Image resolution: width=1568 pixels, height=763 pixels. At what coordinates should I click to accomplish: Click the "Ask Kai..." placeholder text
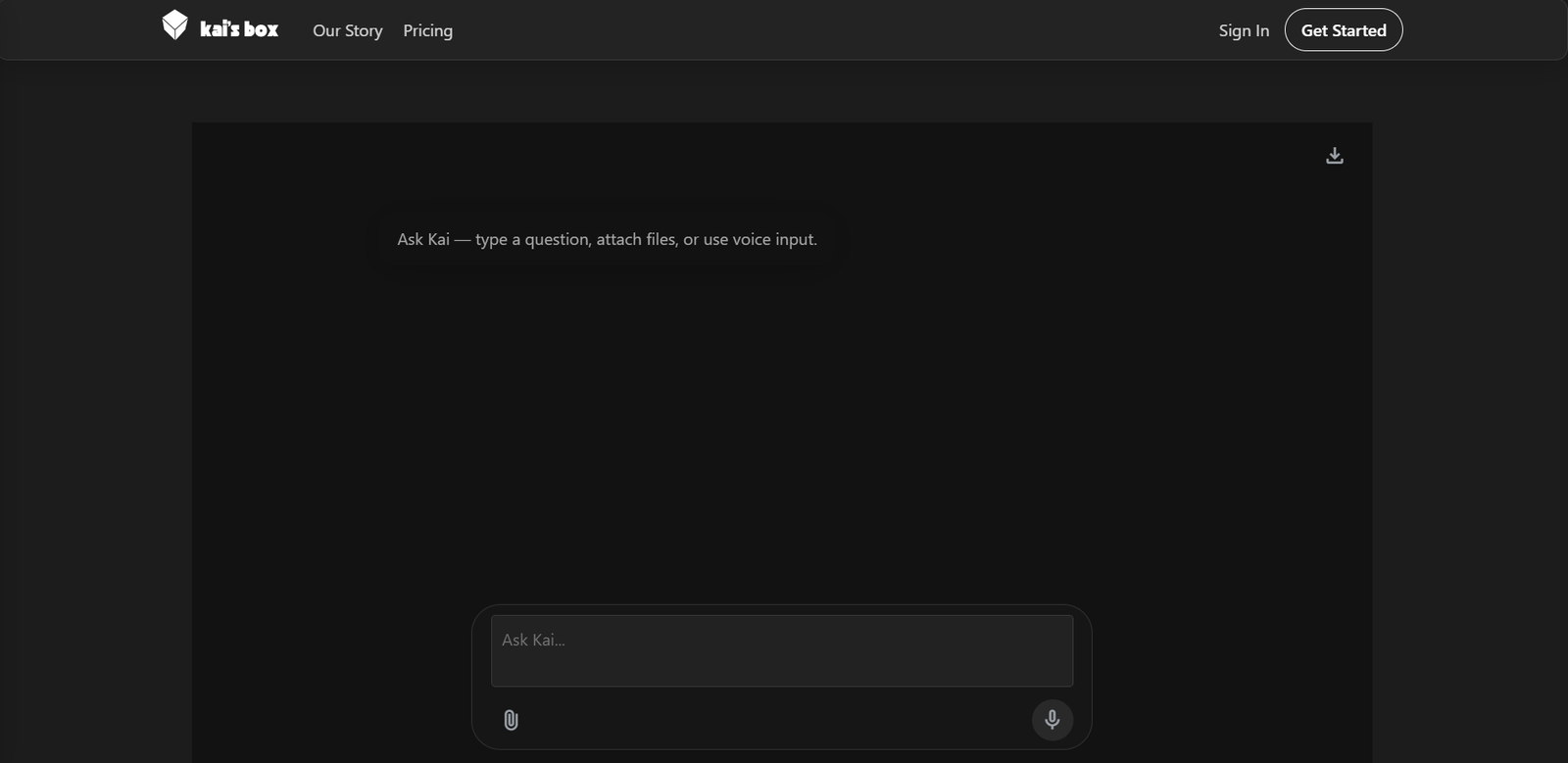pos(533,640)
